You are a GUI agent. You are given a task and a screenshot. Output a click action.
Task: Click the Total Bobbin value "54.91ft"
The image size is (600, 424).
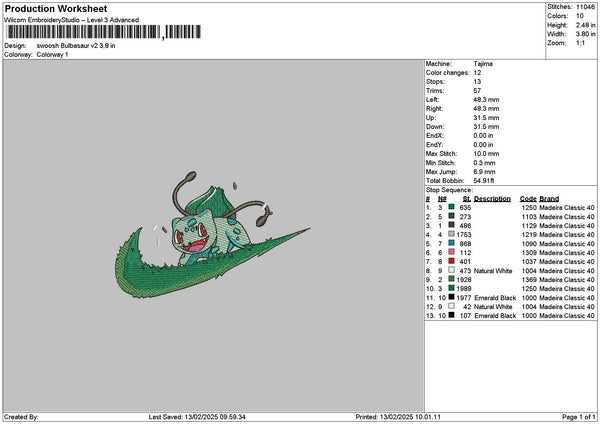484,181
